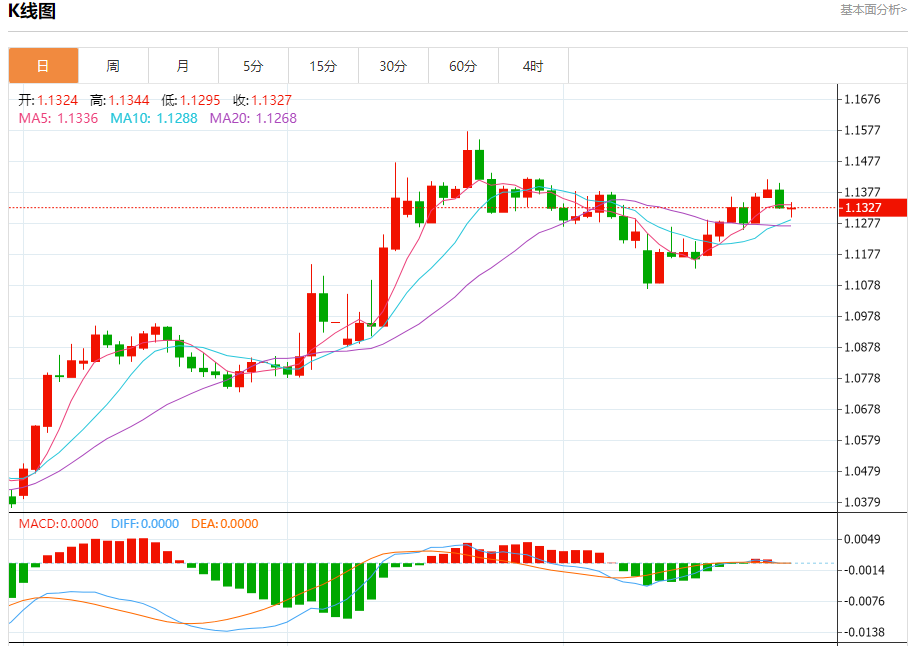This screenshot has height=646, width=914.
Task: Click the 1.1078 price axis label
Action: coord(863,285)
